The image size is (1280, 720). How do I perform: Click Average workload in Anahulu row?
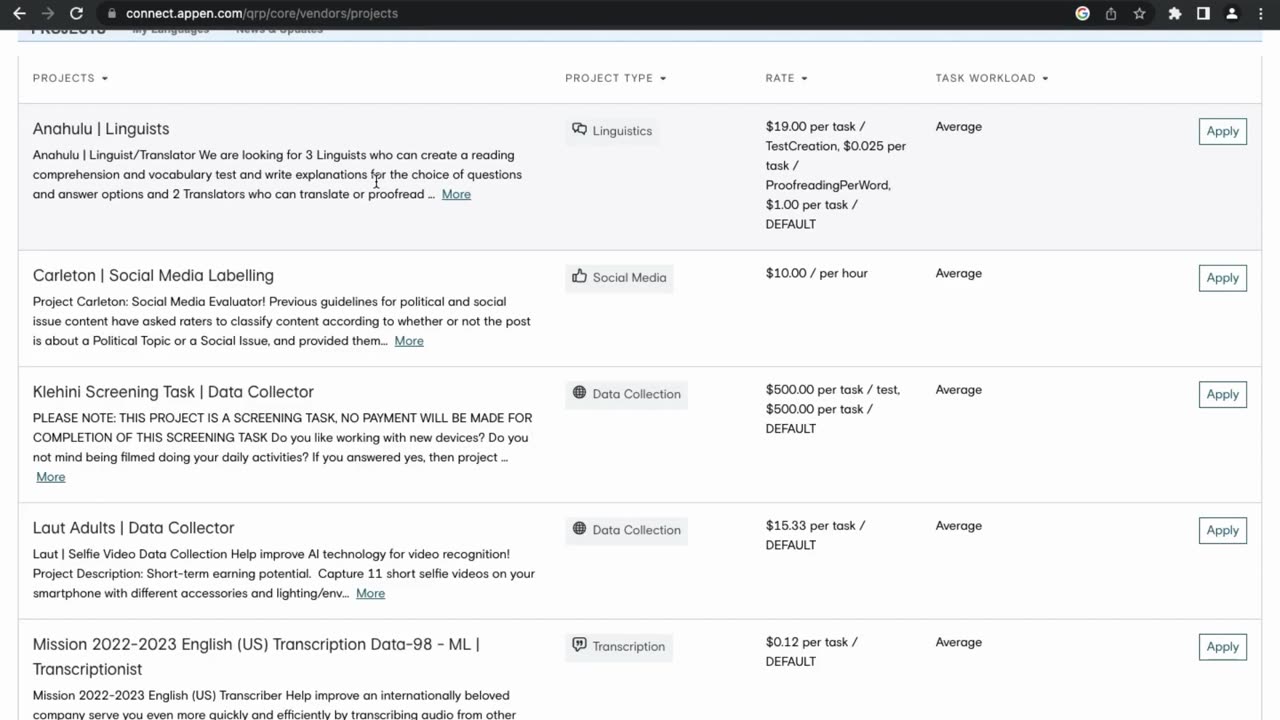958,126
